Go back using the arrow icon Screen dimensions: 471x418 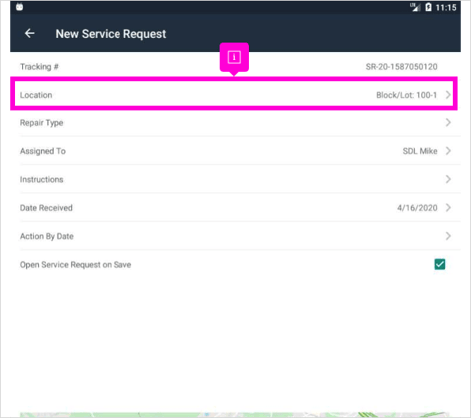tap(30, 33)
